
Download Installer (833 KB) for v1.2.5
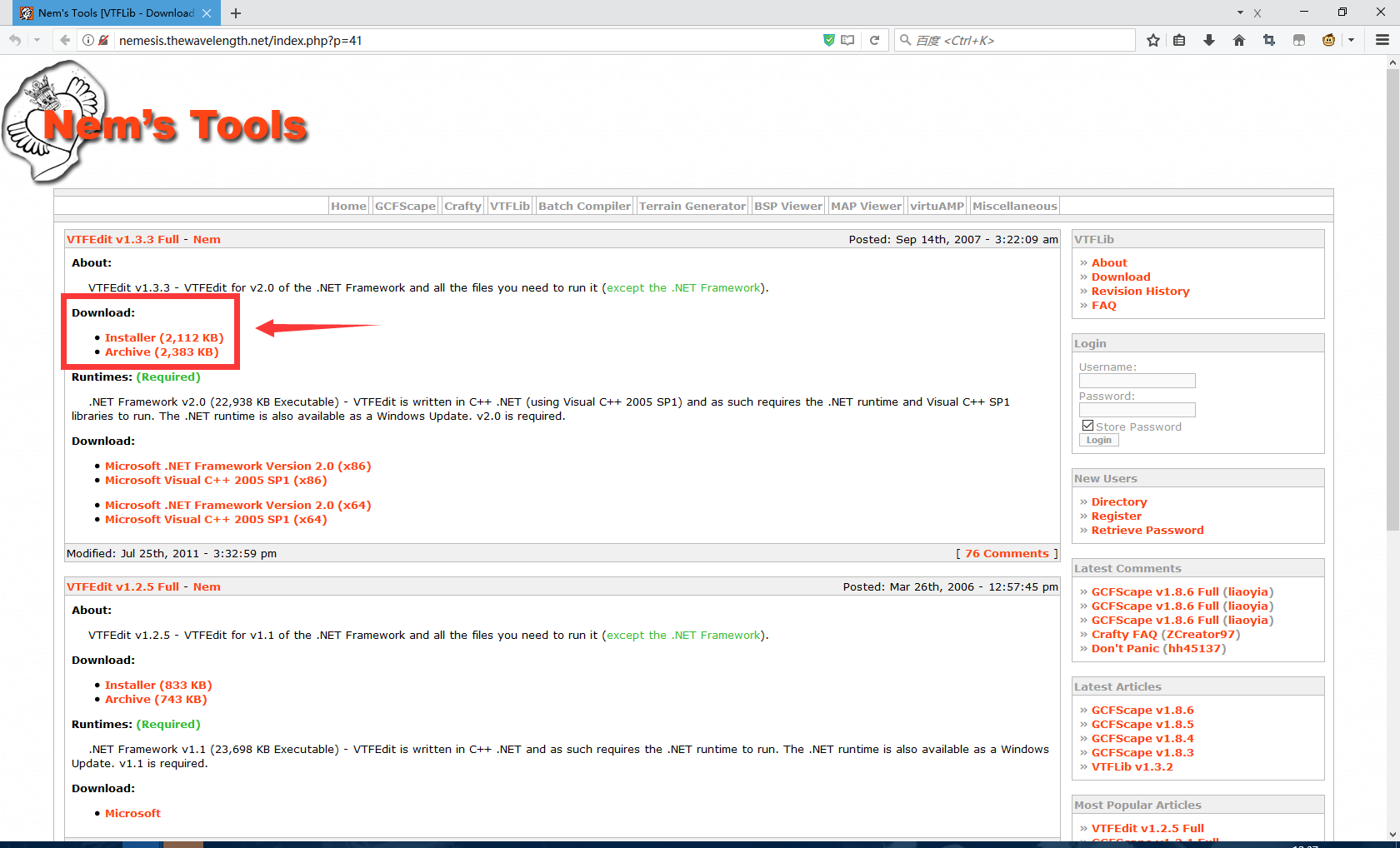158,685
